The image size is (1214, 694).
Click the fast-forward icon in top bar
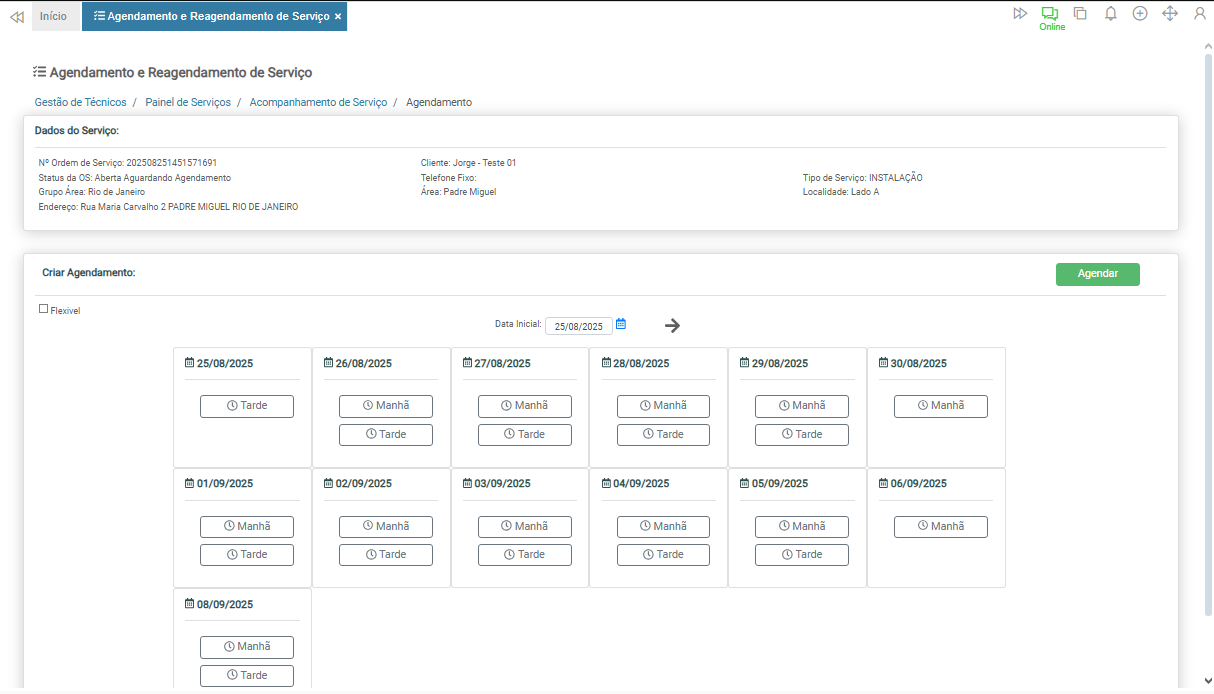point(1020,14)
